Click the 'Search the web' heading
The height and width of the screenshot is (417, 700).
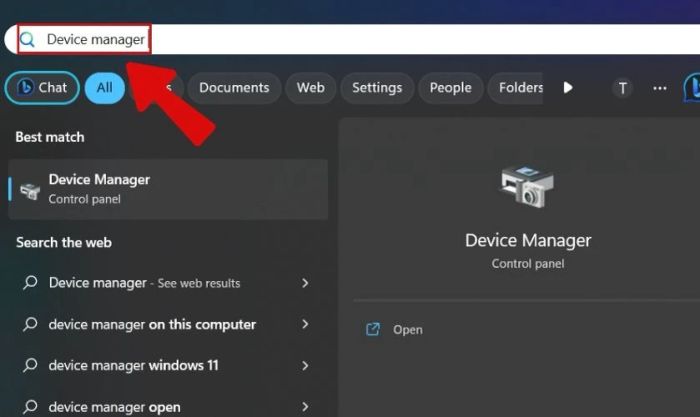tap(64, 242)
